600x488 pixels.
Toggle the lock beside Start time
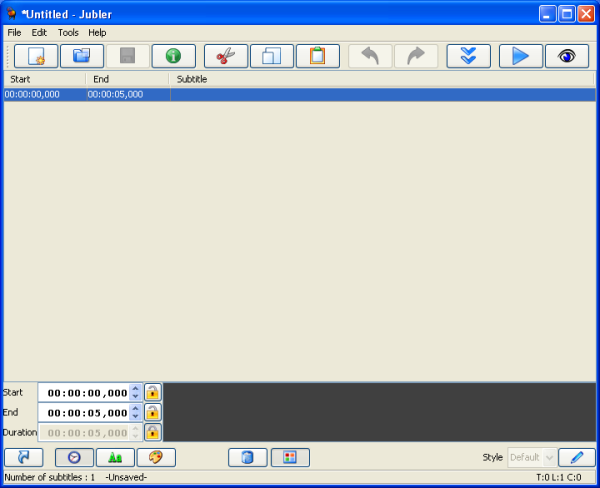153,393
